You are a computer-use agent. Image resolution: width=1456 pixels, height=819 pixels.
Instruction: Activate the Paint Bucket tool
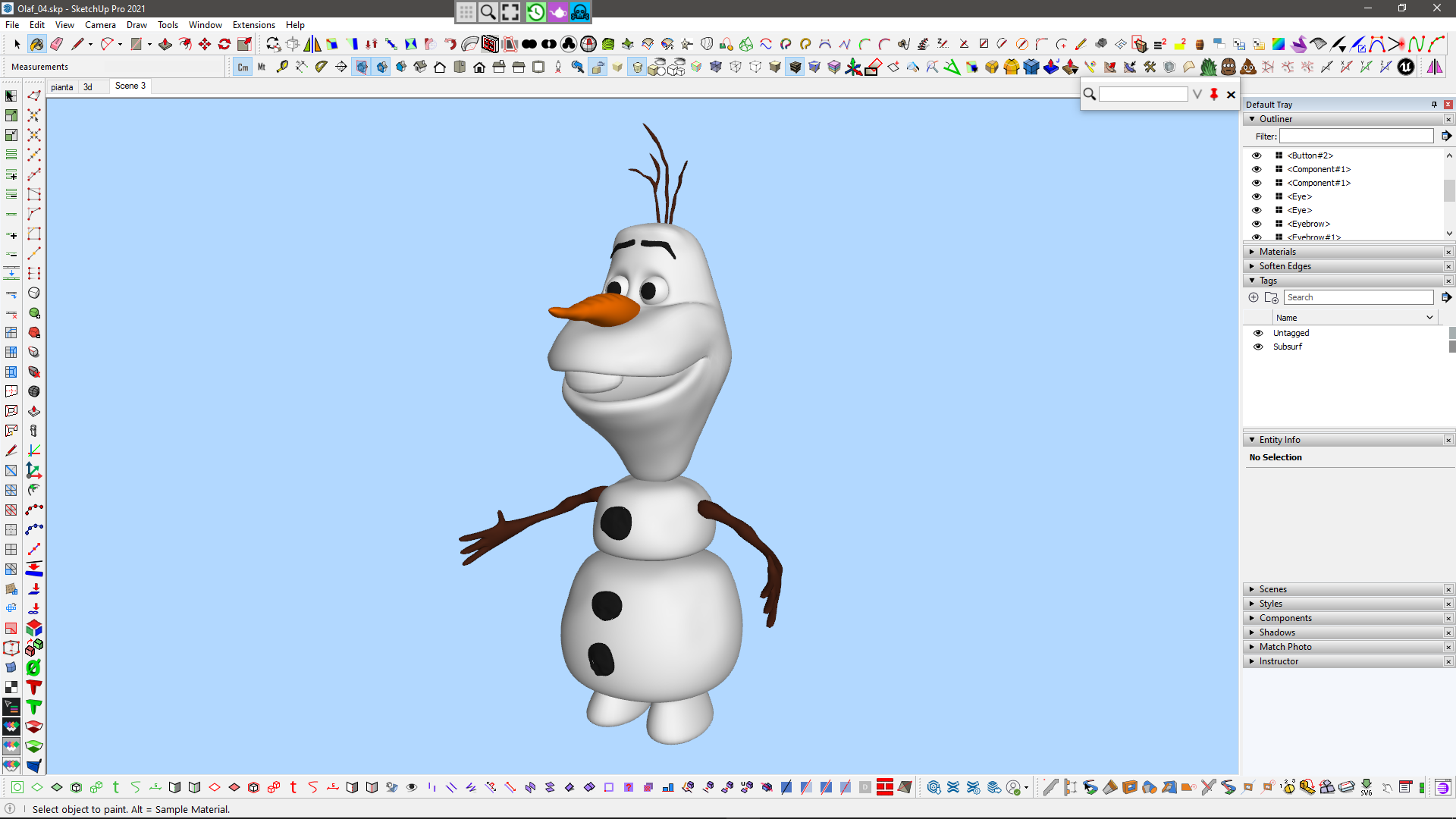(36, 44)
